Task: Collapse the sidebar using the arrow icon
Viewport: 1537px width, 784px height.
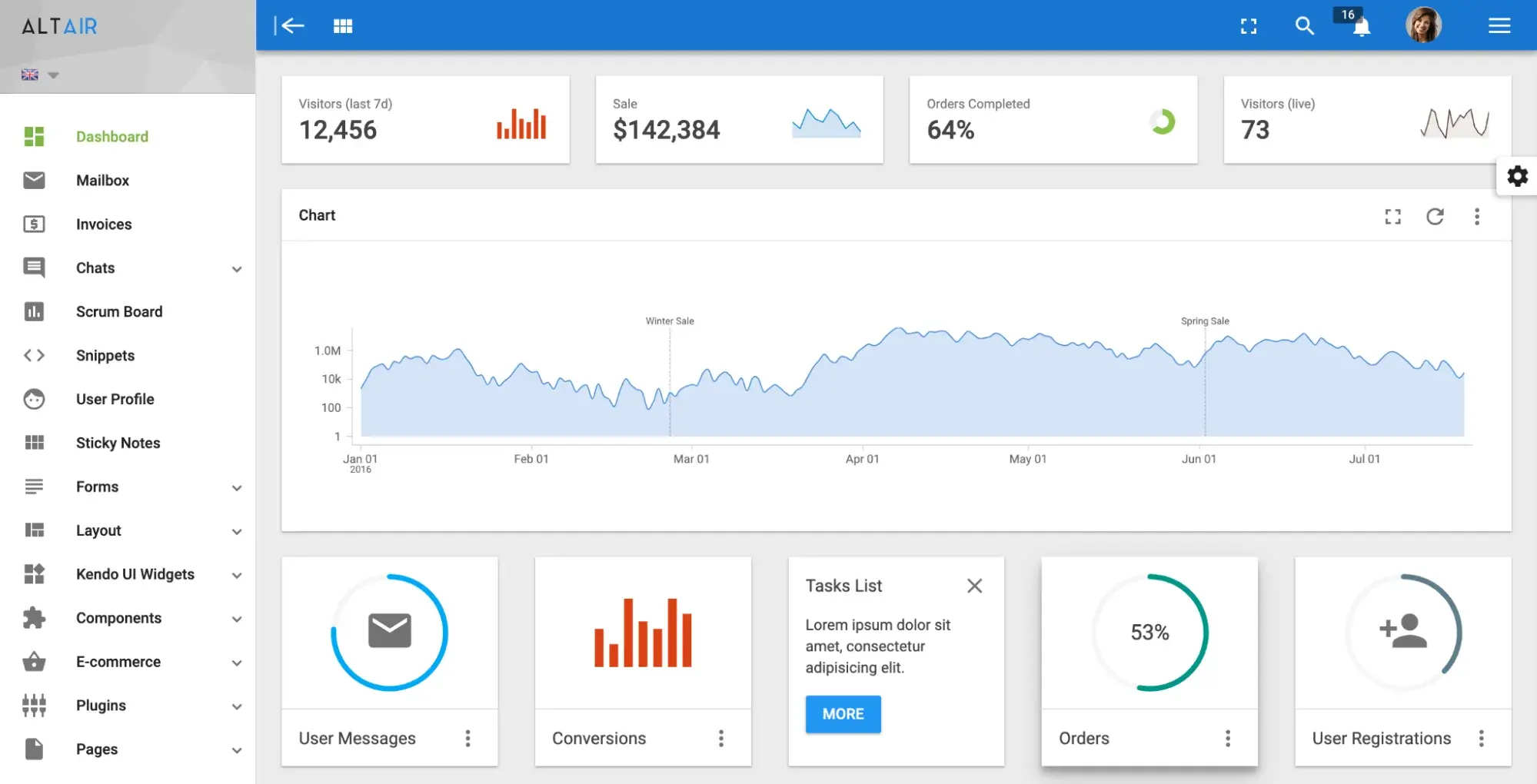Action: pos(289,26)
